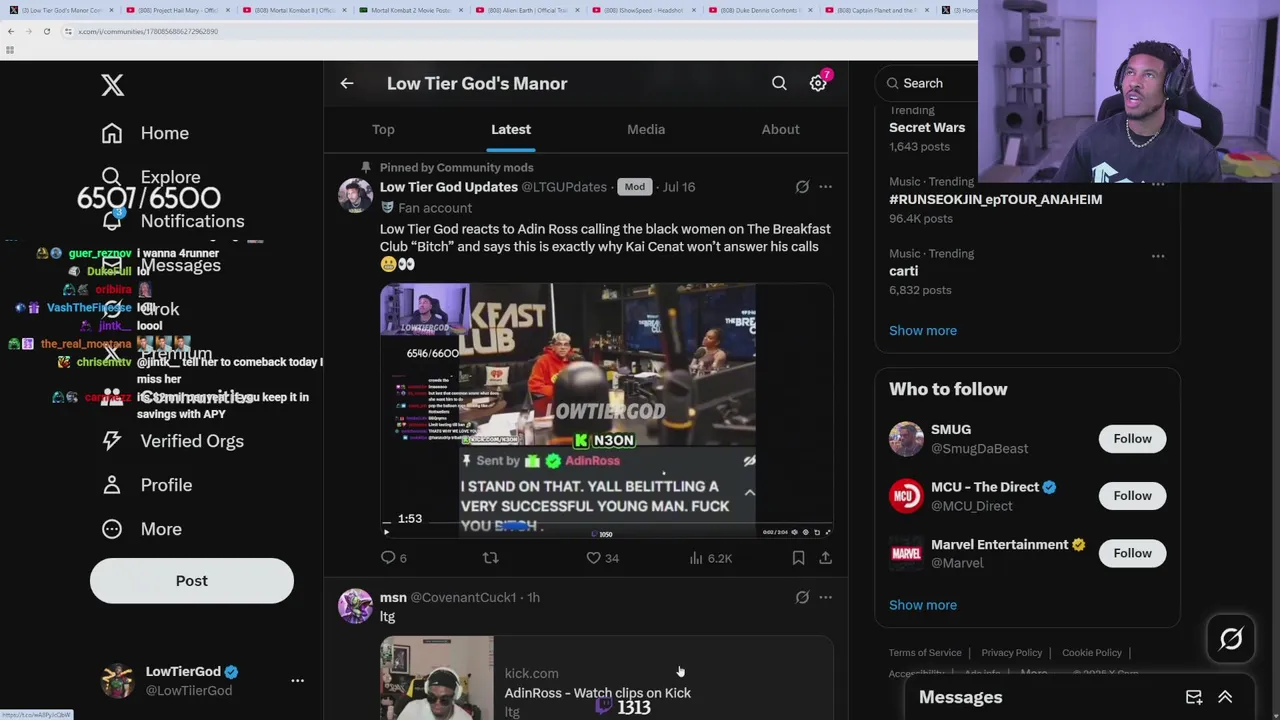
Task: Open the Secret Wars trending topic
Action: [x=927, y=128]
